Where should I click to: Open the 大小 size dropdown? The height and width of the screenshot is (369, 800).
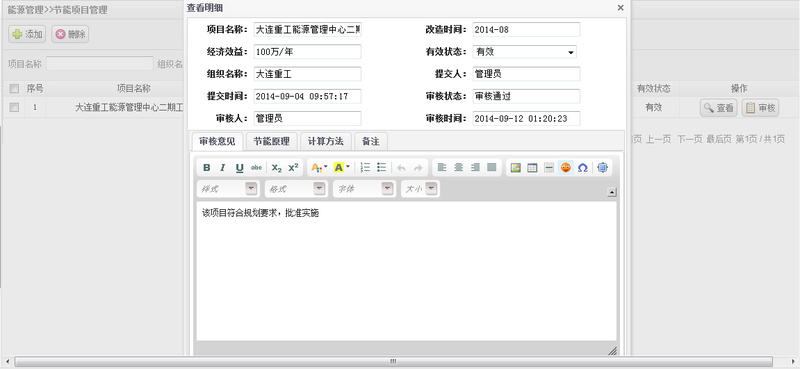[x=420, y=189]
